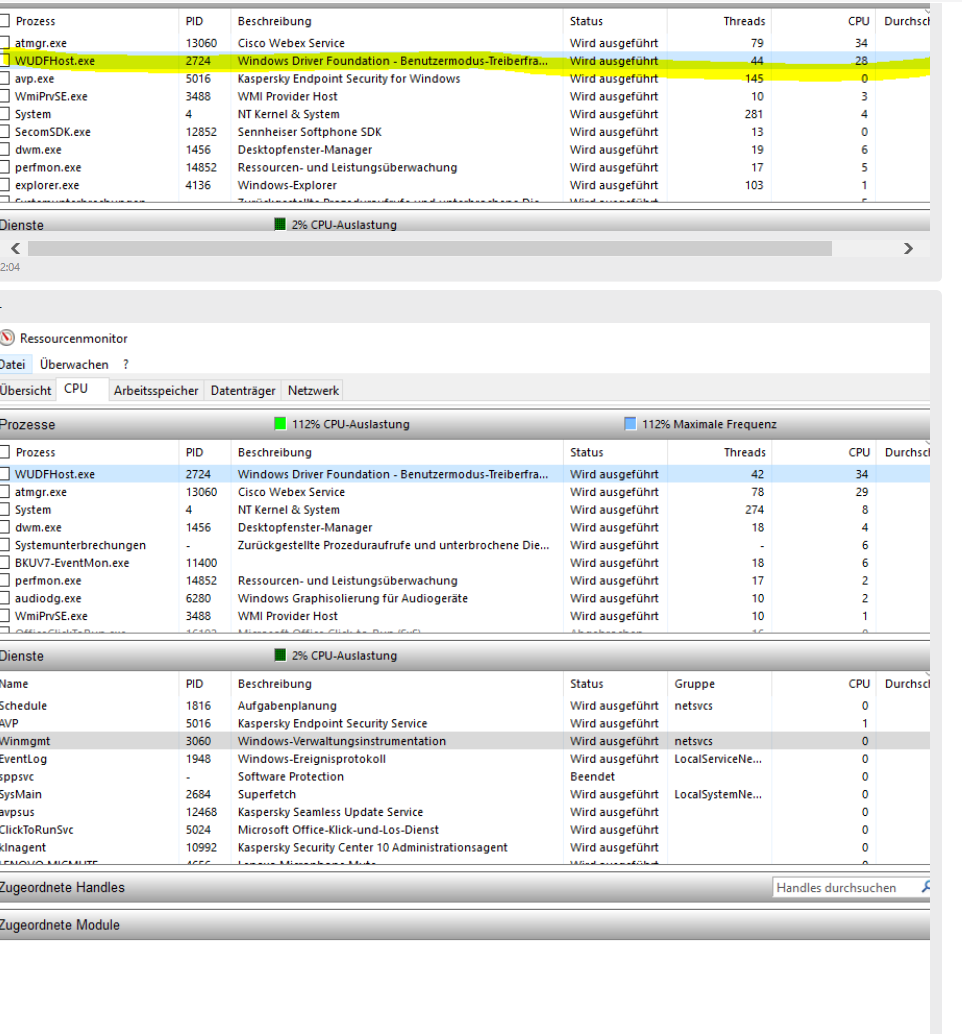The height and width of the screenshot is (1034, 962).
Task: Click the WmiPrvSE.exe row with CPU 3
Action: [465, 96]
